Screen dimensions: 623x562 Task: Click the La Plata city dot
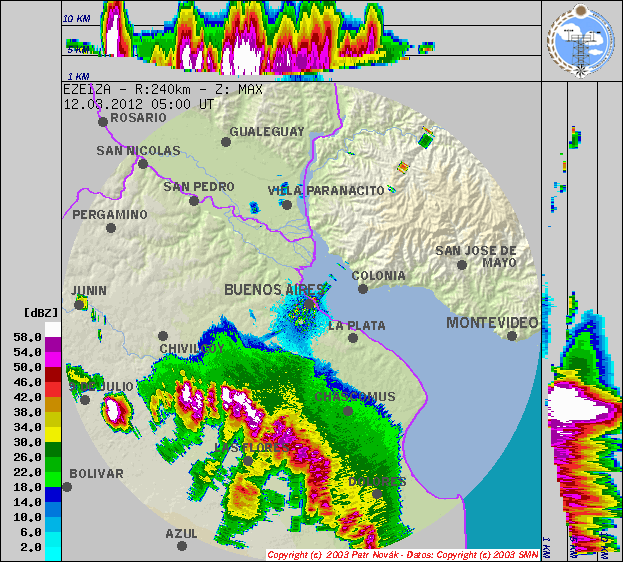[353, 338]
